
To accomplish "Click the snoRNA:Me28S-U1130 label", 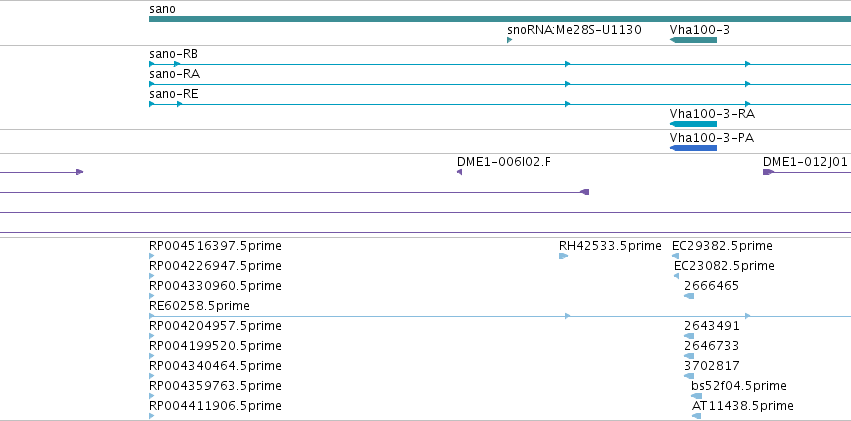I will 574,29.
